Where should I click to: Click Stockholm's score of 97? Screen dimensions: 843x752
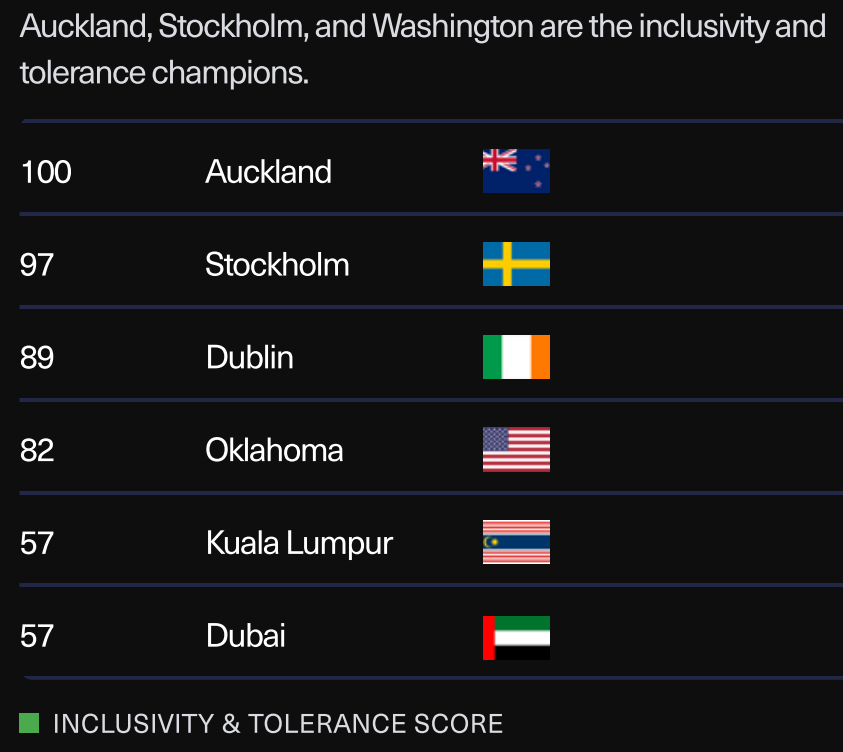point(37,265)
